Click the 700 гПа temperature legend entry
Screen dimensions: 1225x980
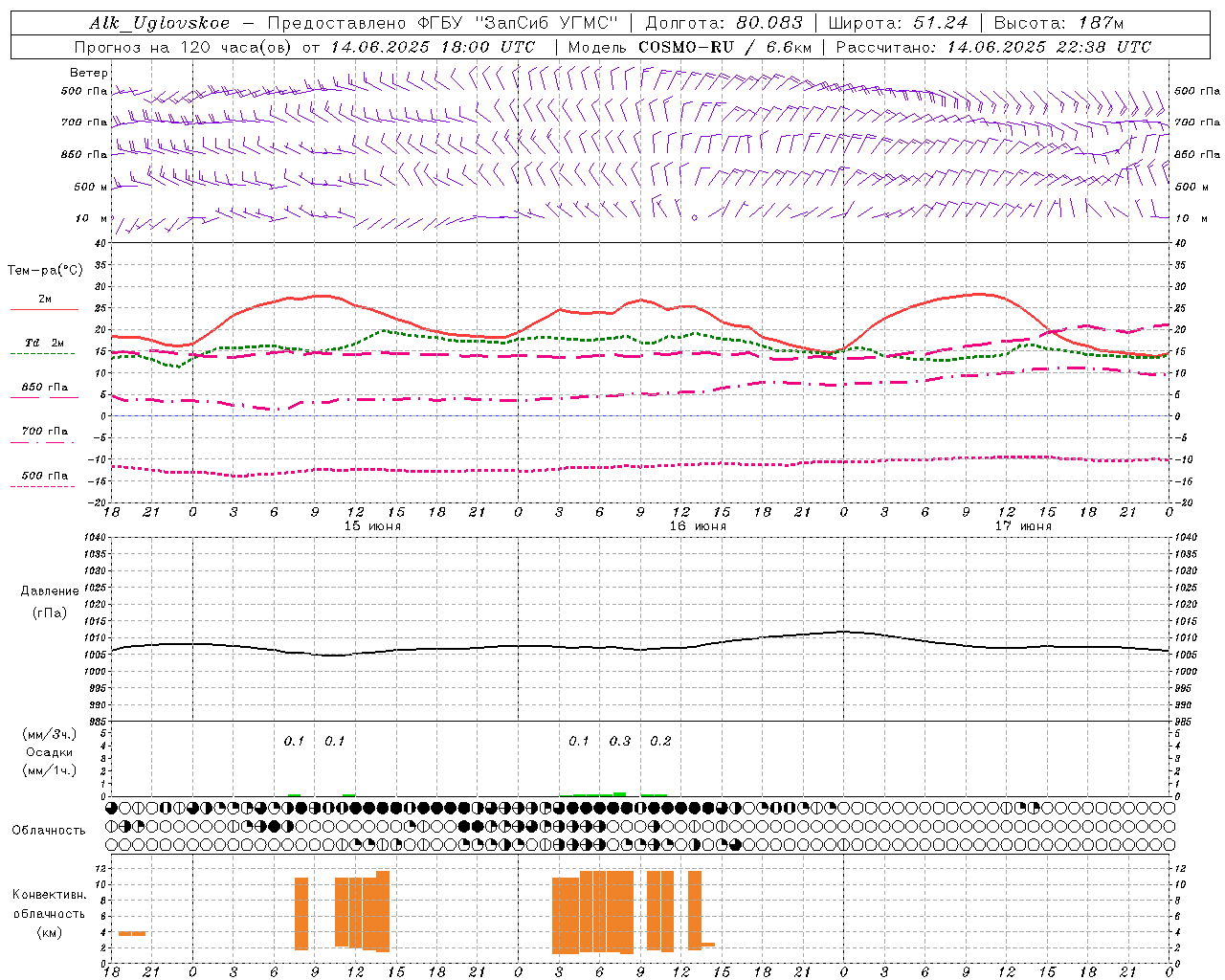coord(44,432)
